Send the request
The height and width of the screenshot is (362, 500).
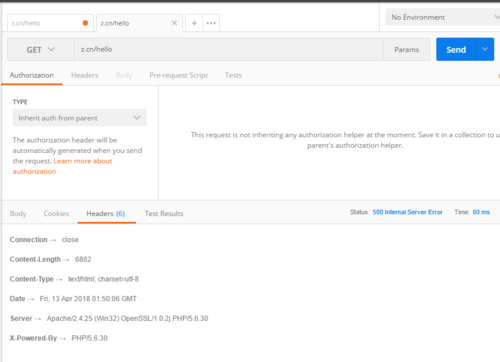click(456, 49)
